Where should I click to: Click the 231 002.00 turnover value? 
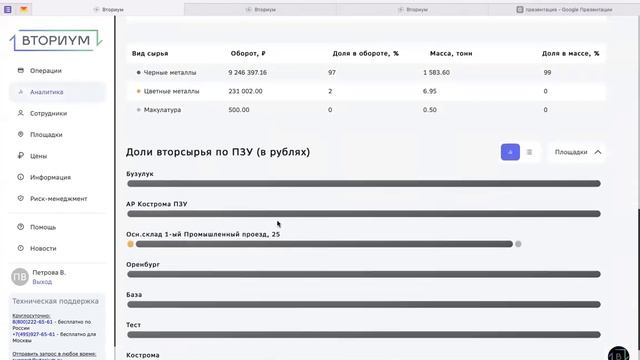coord(245,91)
